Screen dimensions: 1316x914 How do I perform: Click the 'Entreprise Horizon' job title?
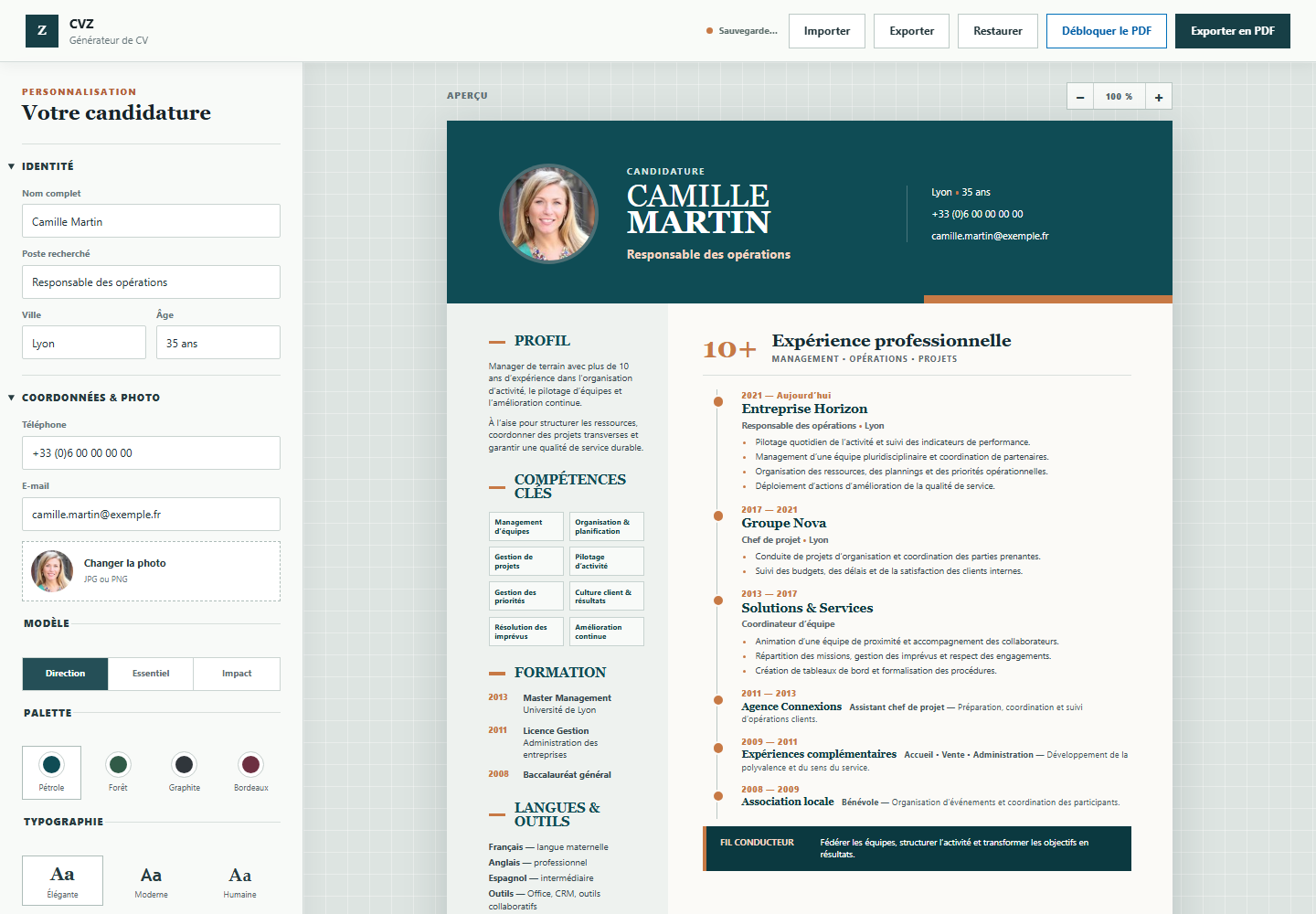pyautogui.click(x=804, y=409)
